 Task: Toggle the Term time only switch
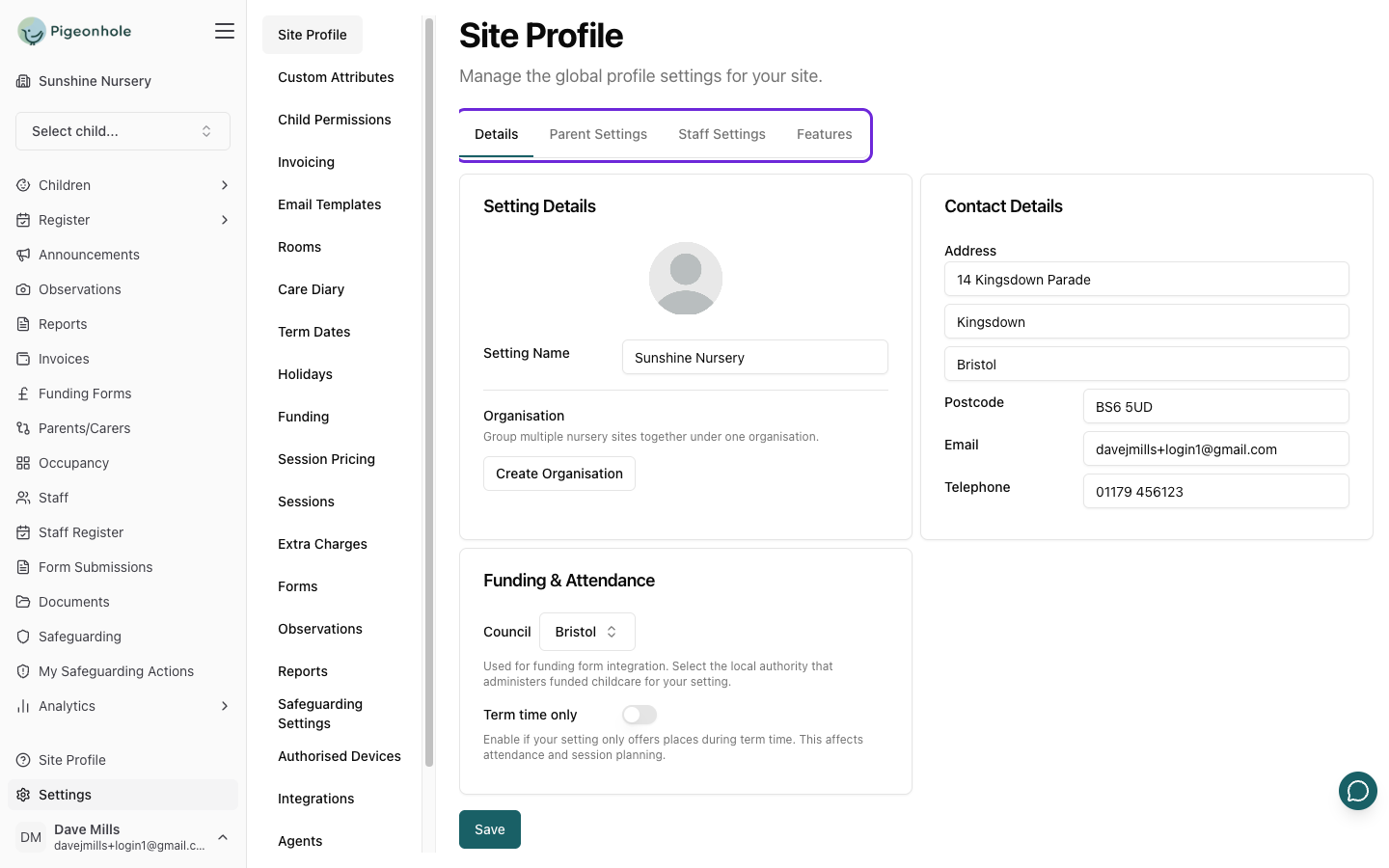point(640,715)
